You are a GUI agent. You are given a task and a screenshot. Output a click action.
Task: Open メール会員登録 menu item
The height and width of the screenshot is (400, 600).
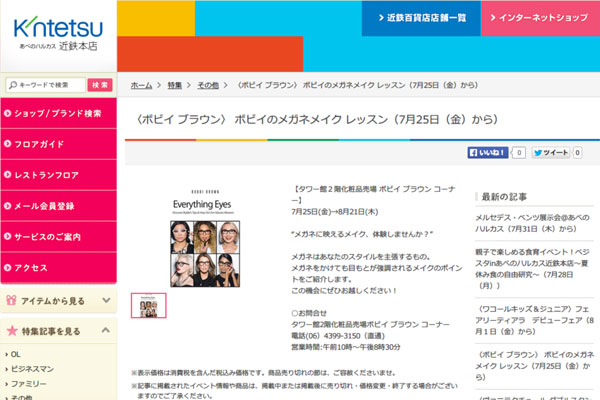click(x=59, y=206)
